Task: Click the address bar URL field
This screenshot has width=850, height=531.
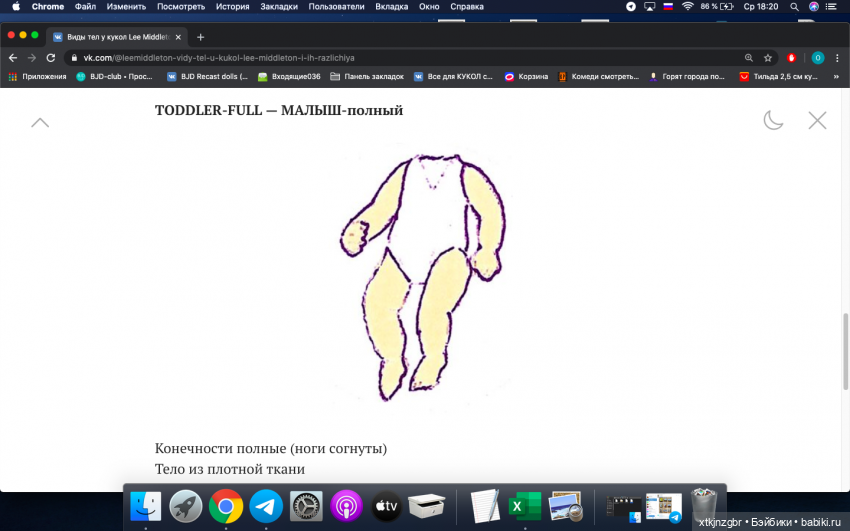Action: click(x=400, y=58)
